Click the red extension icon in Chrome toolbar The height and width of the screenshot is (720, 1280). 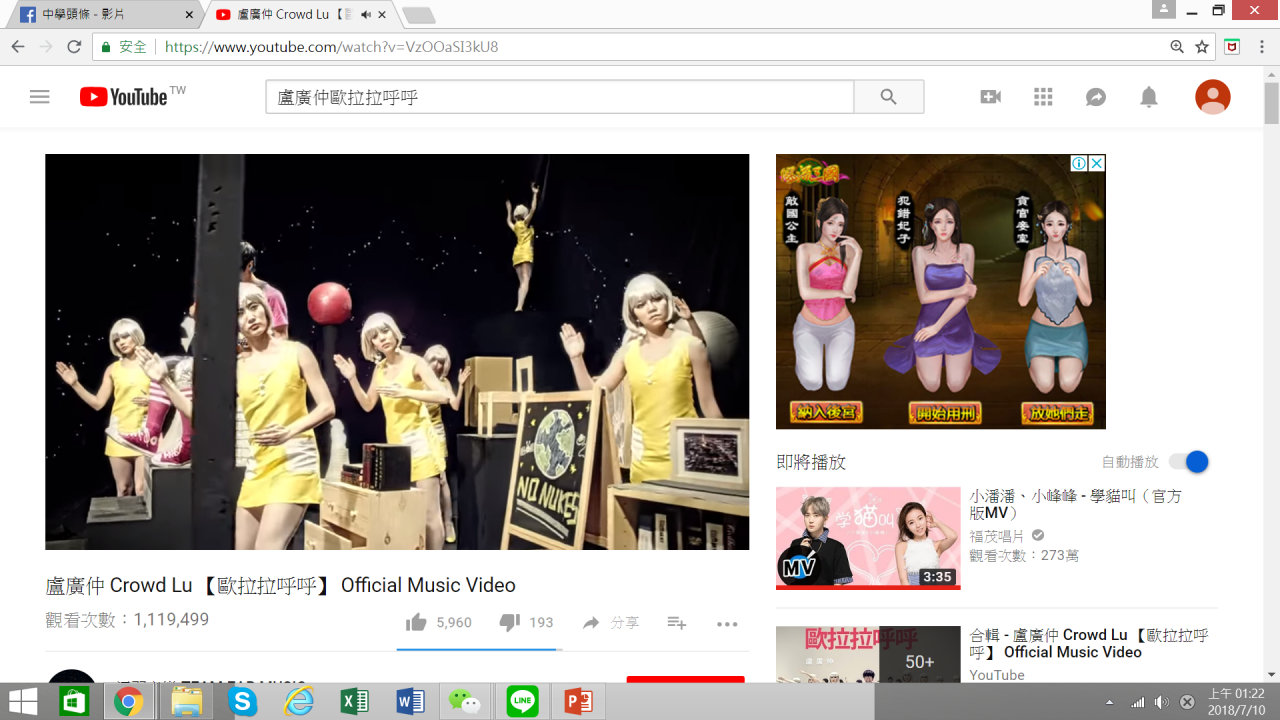[1232, 47]
